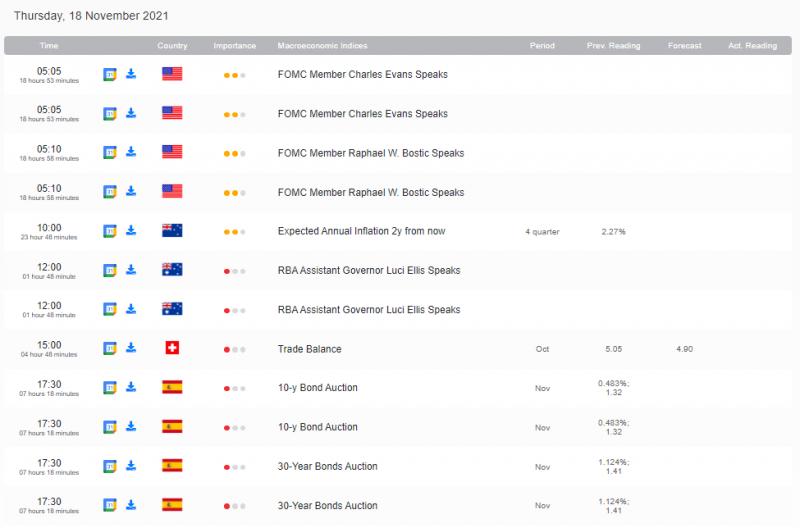Click the Switzerland flag in Trade Balance row

(x=172, y=348)
